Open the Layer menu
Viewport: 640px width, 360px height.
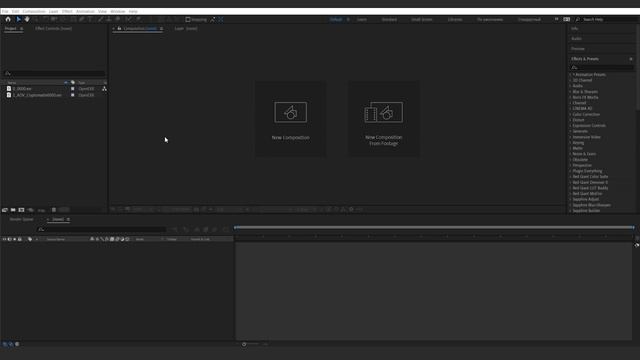pos(53,11)
